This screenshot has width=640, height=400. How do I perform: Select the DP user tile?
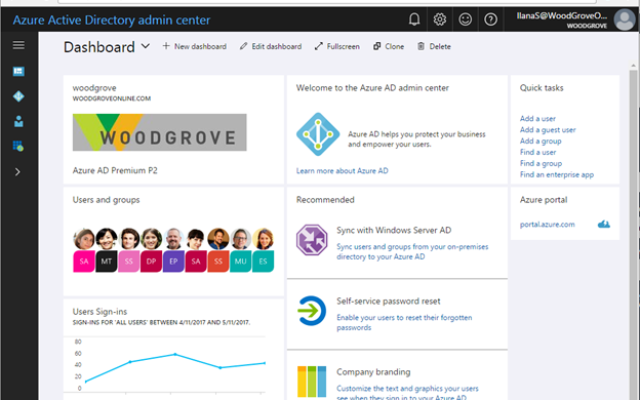151,261
